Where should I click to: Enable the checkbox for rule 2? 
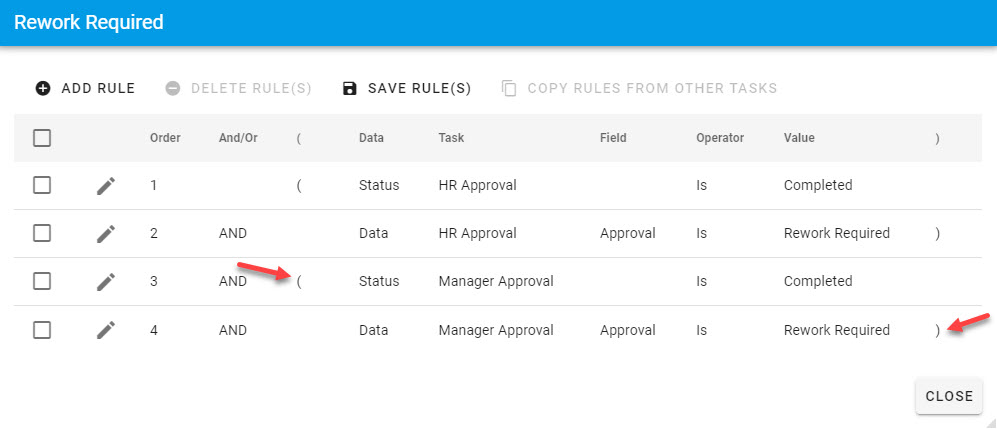click(x=42, y=234)
